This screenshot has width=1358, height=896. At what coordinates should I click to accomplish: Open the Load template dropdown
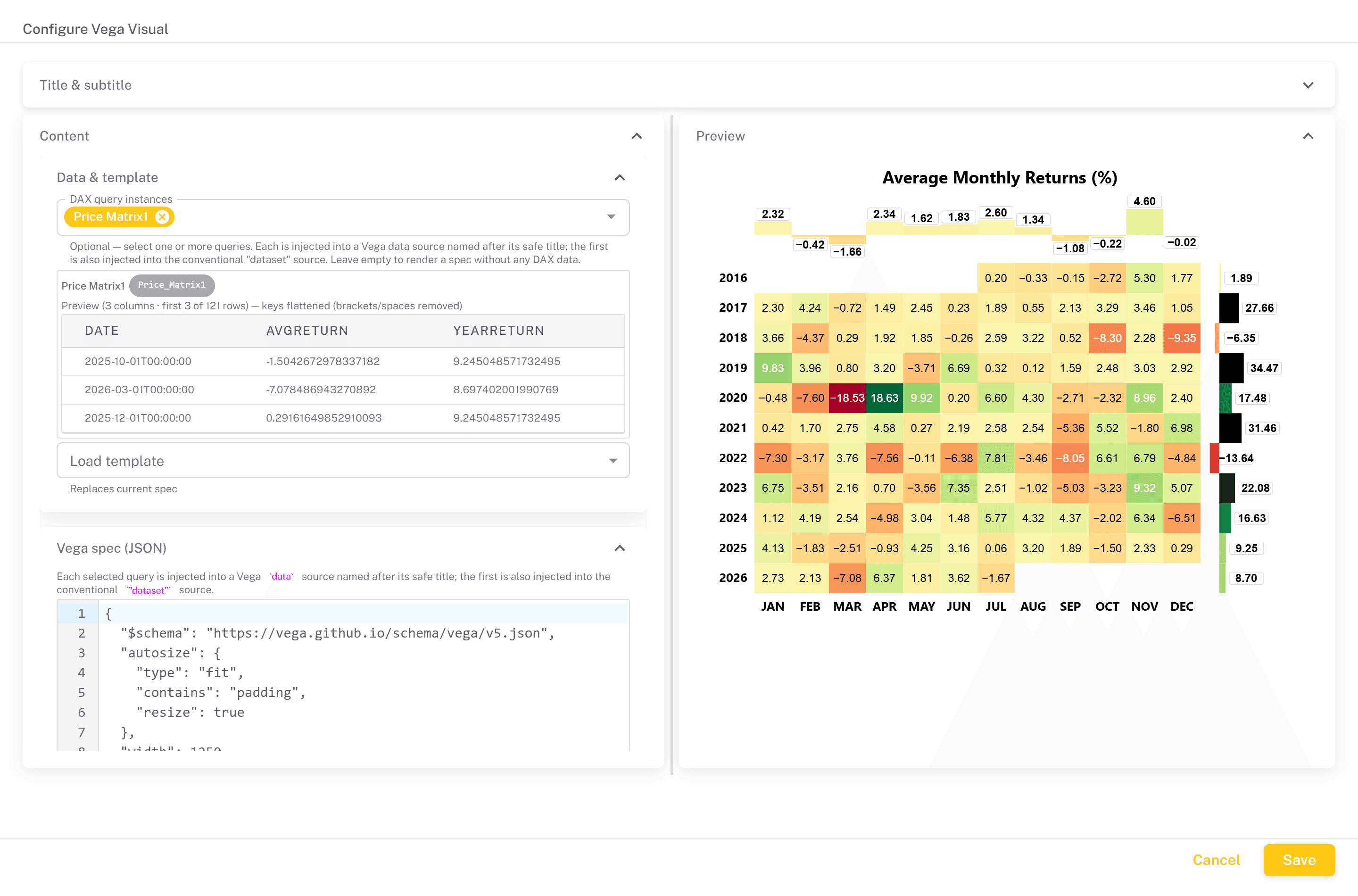(x=613, y=461)
